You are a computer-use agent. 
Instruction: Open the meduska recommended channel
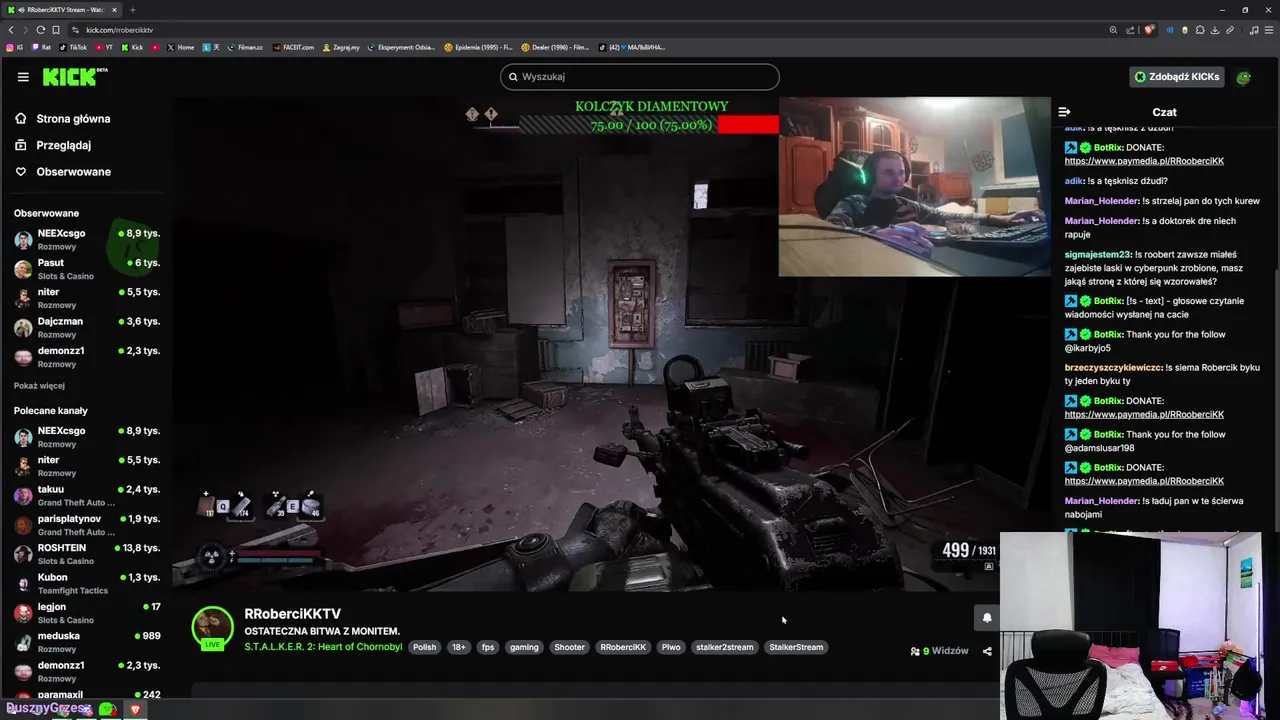tap(86, 642)
